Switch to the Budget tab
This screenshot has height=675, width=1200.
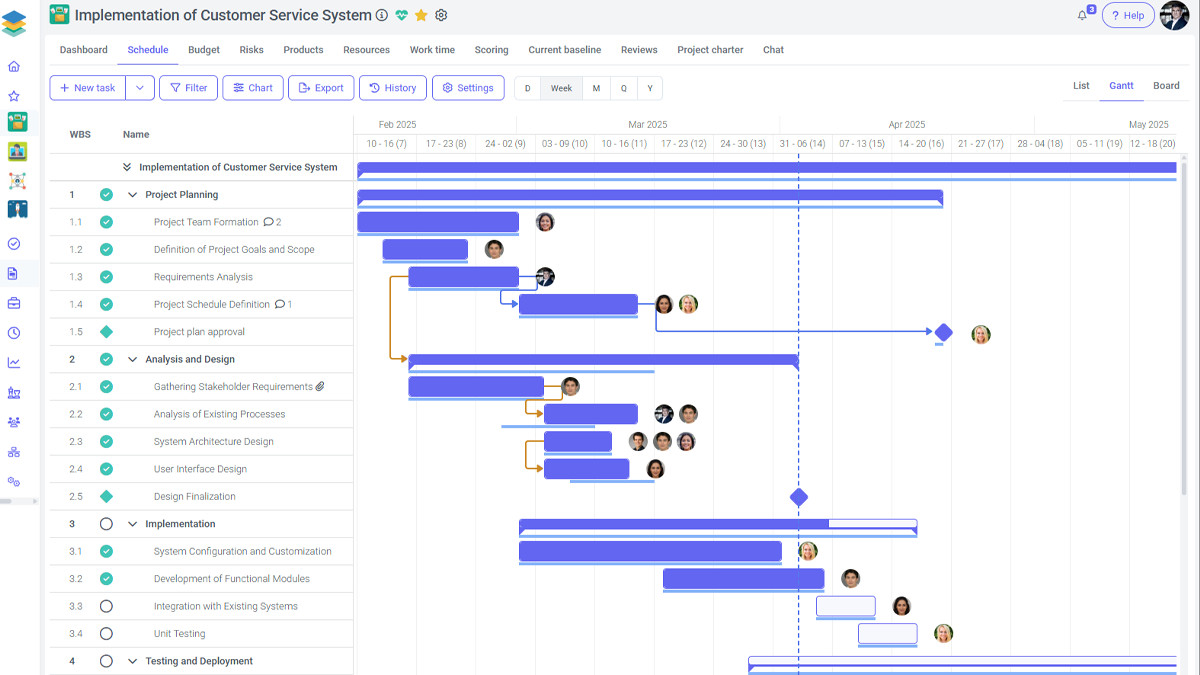(204, 50)
